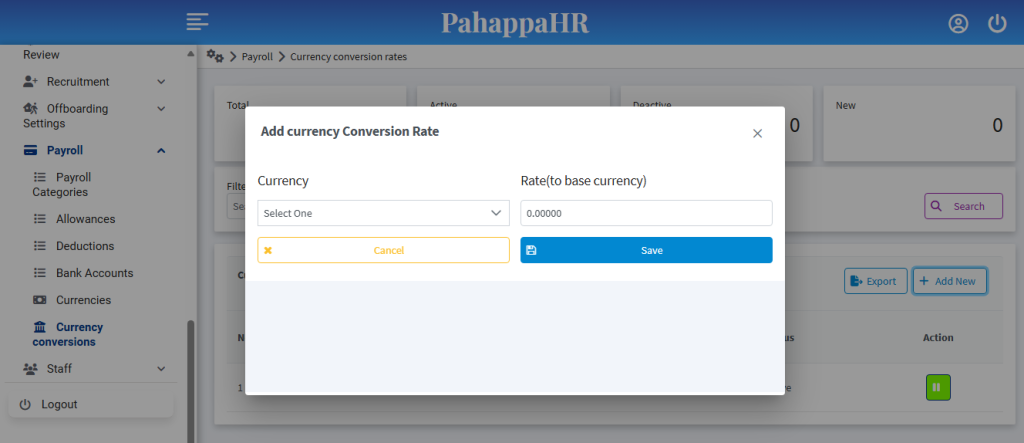
Task: Click the Save button
Action: click(x=646, y=250)
